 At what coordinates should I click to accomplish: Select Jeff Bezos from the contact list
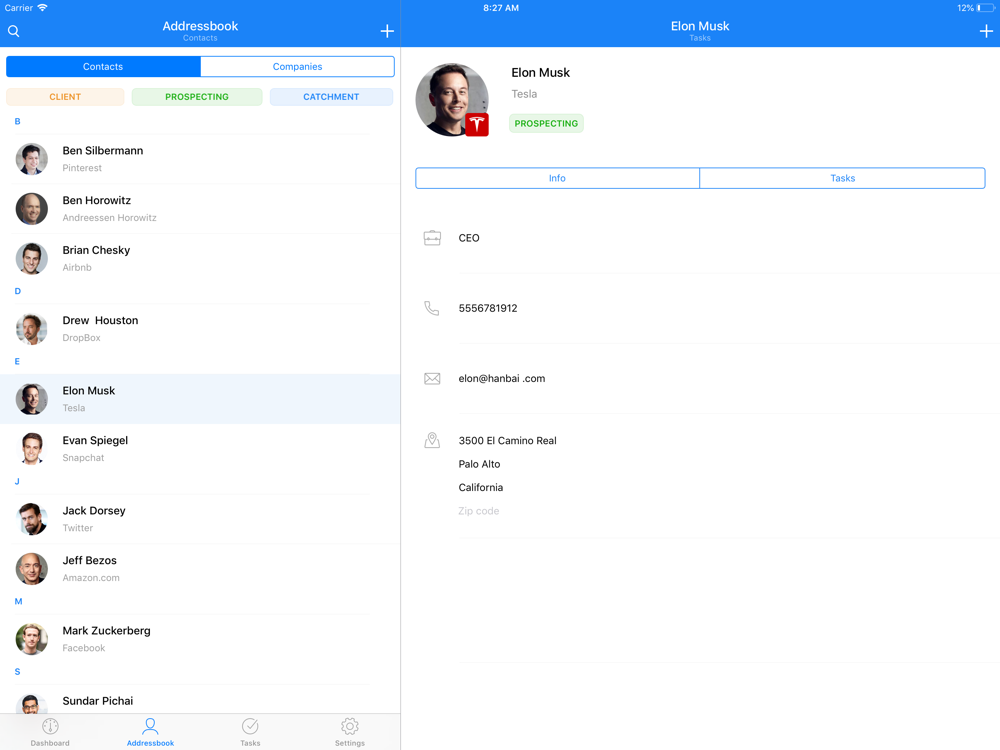(x=200, y=569)
